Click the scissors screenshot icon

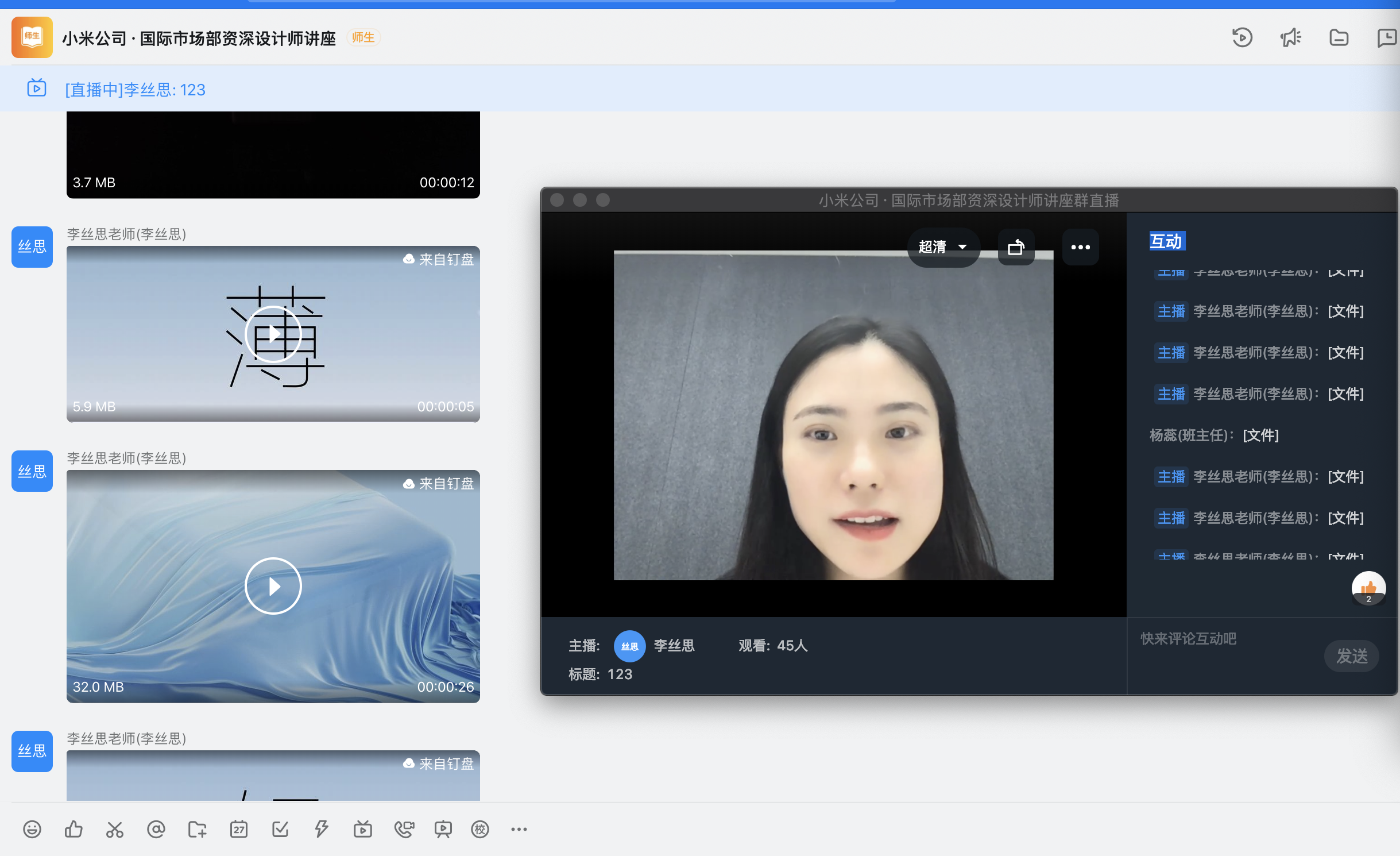coord(115,829)
